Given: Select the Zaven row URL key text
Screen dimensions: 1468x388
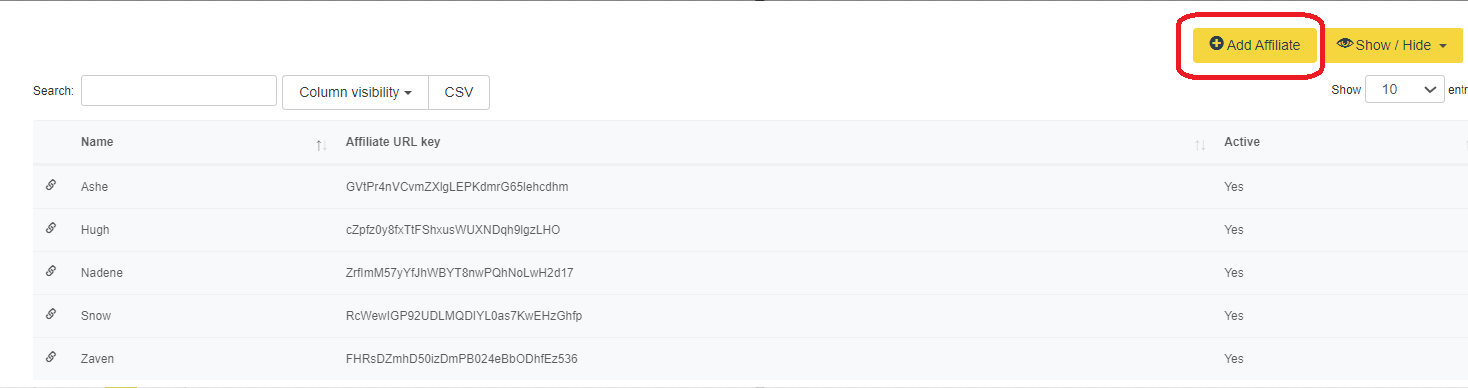Looking at the screenshot, I should click(x=462, y=359).
